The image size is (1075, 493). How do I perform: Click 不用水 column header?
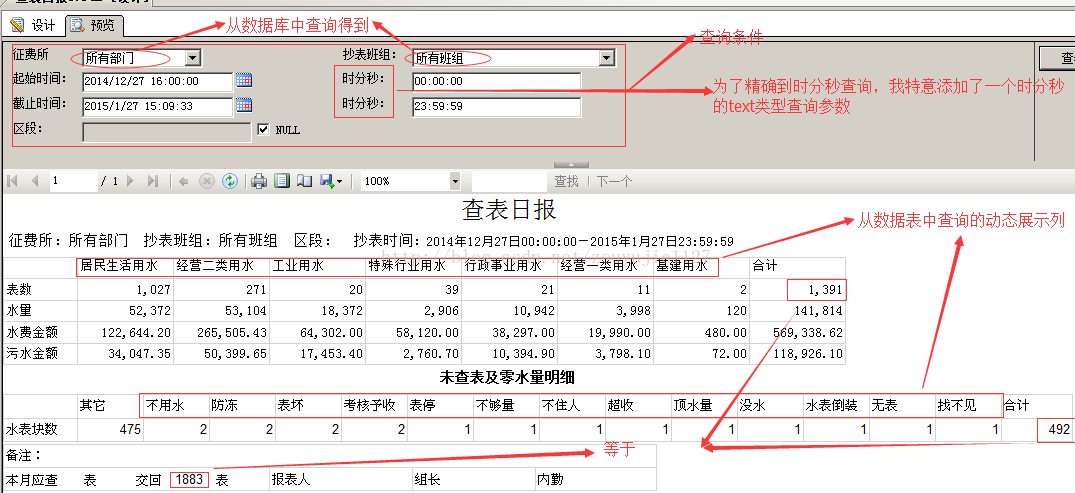[x=165, y=405]
